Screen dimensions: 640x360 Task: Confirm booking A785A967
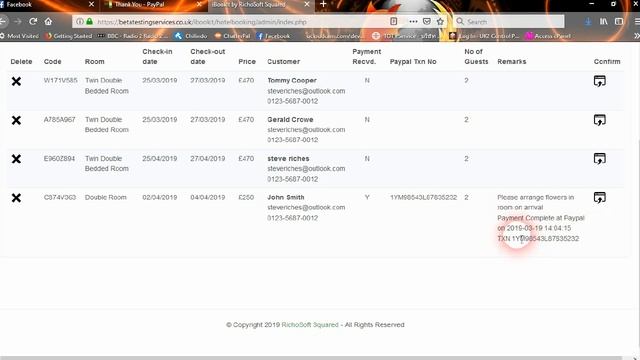[x=599, y=120]
